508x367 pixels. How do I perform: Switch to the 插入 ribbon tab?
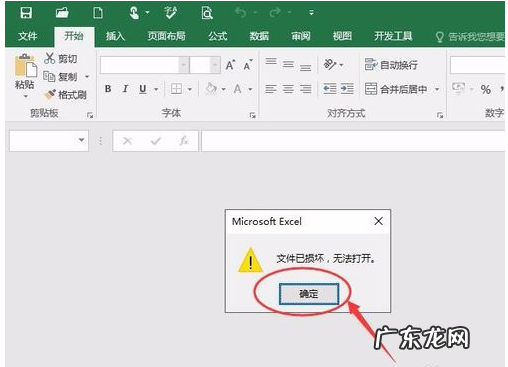[x=115, y=36]
